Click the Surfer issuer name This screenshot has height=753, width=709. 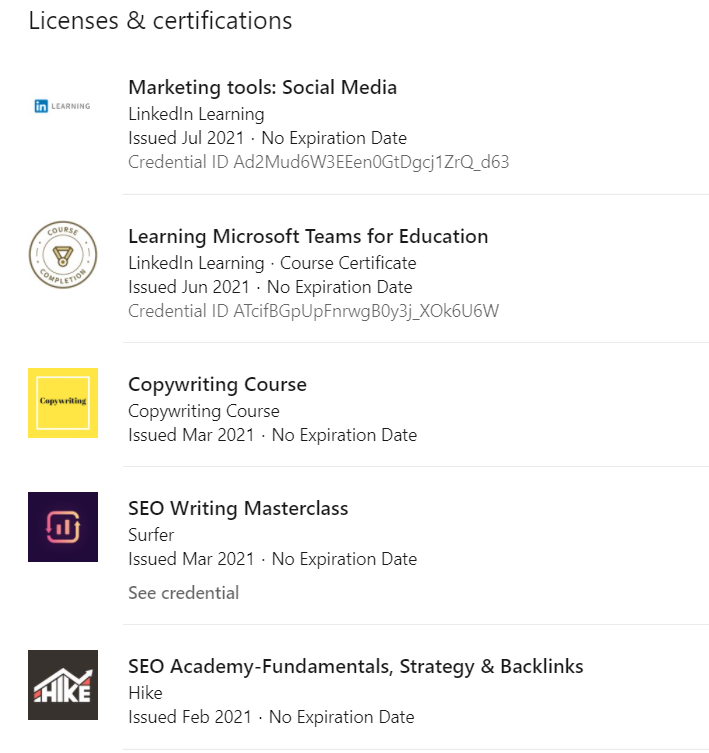point(151,535)
